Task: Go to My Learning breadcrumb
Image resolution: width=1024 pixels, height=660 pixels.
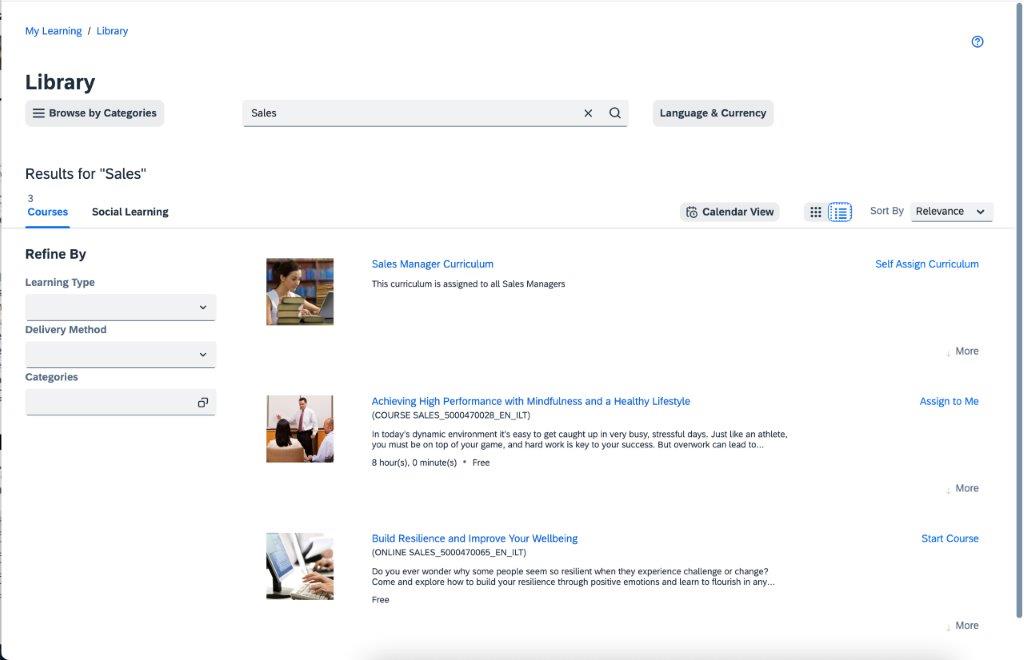Action: (x=54, y=31)
